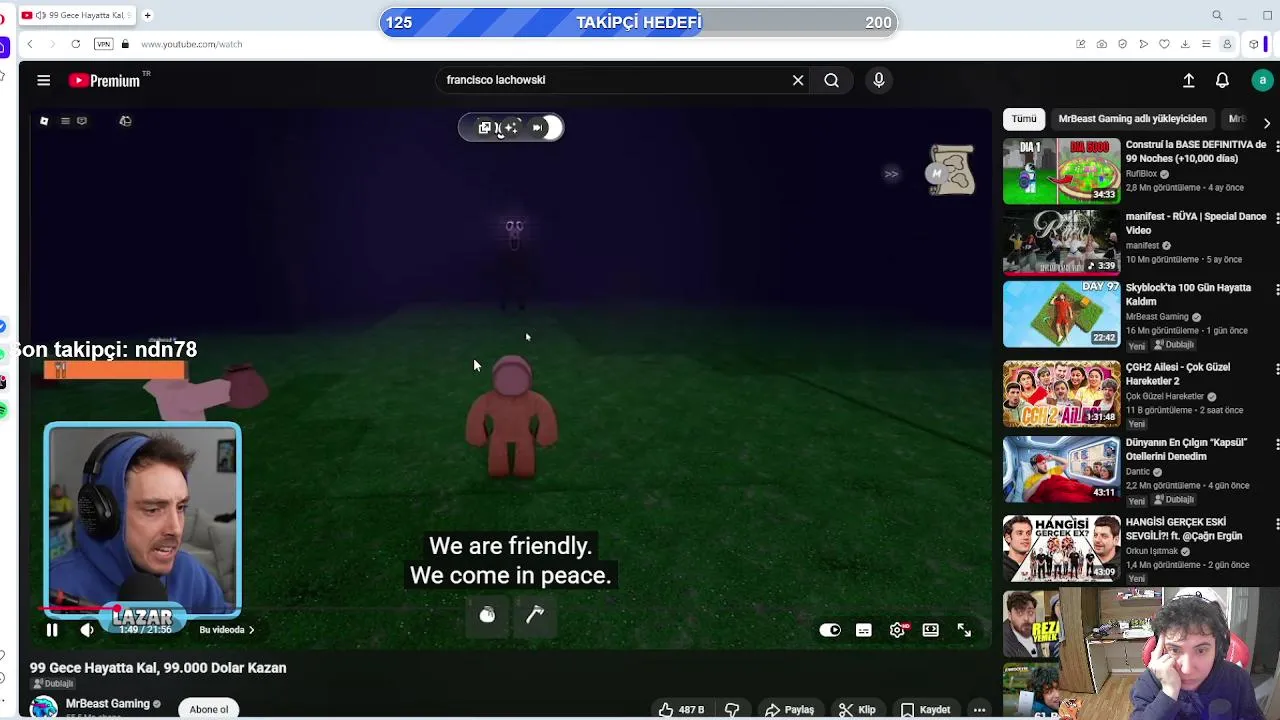Save the video with Kaydet

coord(925,709)
